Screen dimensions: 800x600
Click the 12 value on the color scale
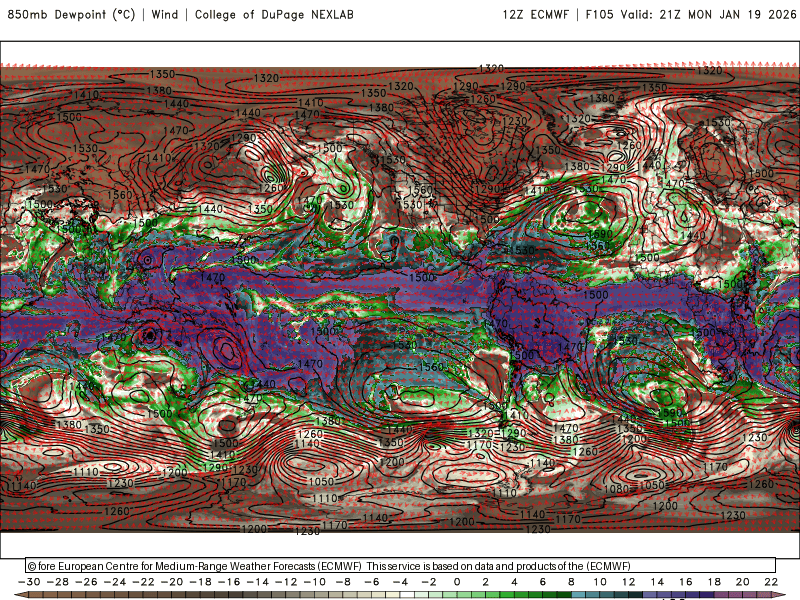[629, 582]
